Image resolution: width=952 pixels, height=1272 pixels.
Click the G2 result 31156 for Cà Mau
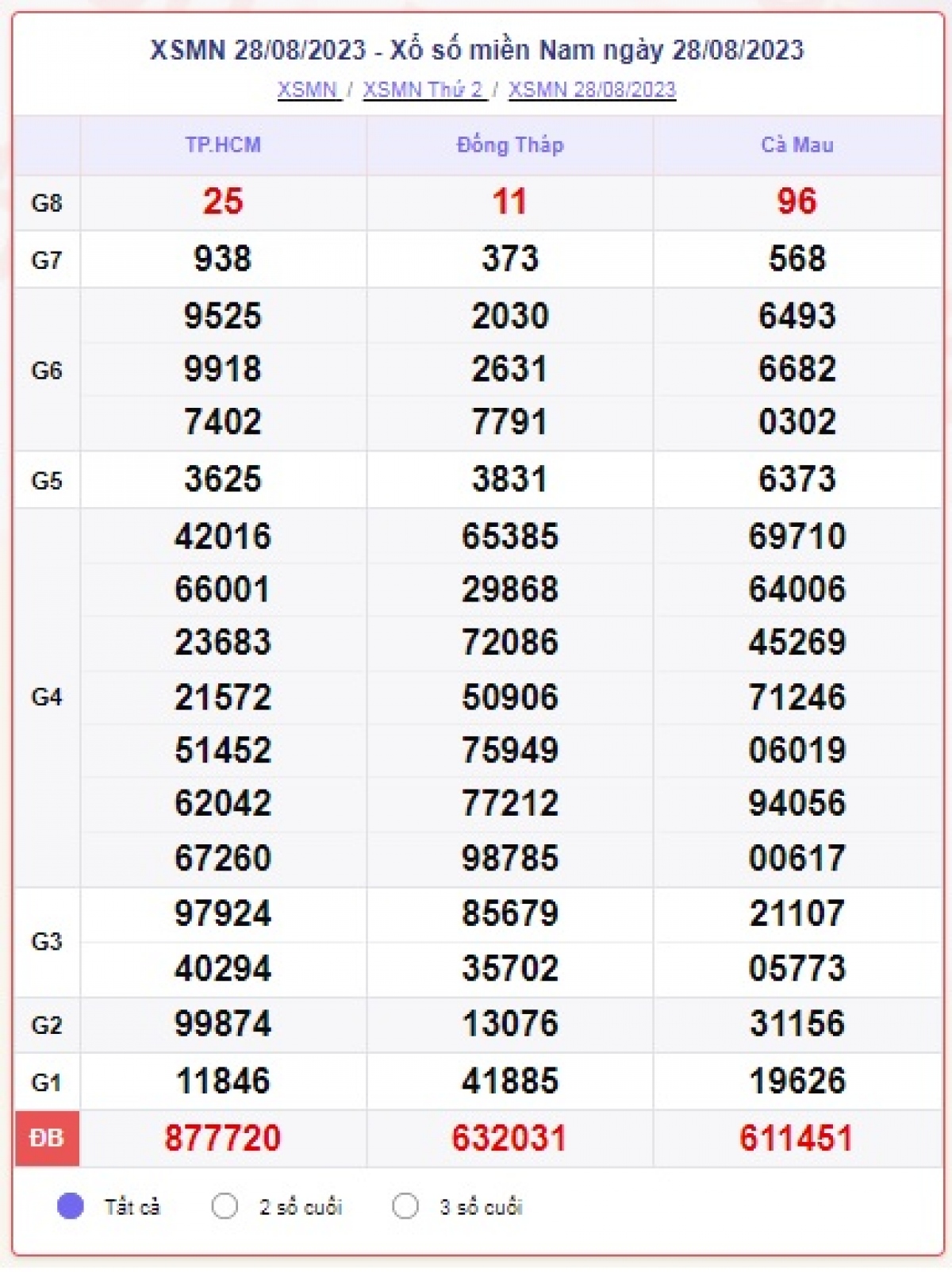(x=797, y=1024)
